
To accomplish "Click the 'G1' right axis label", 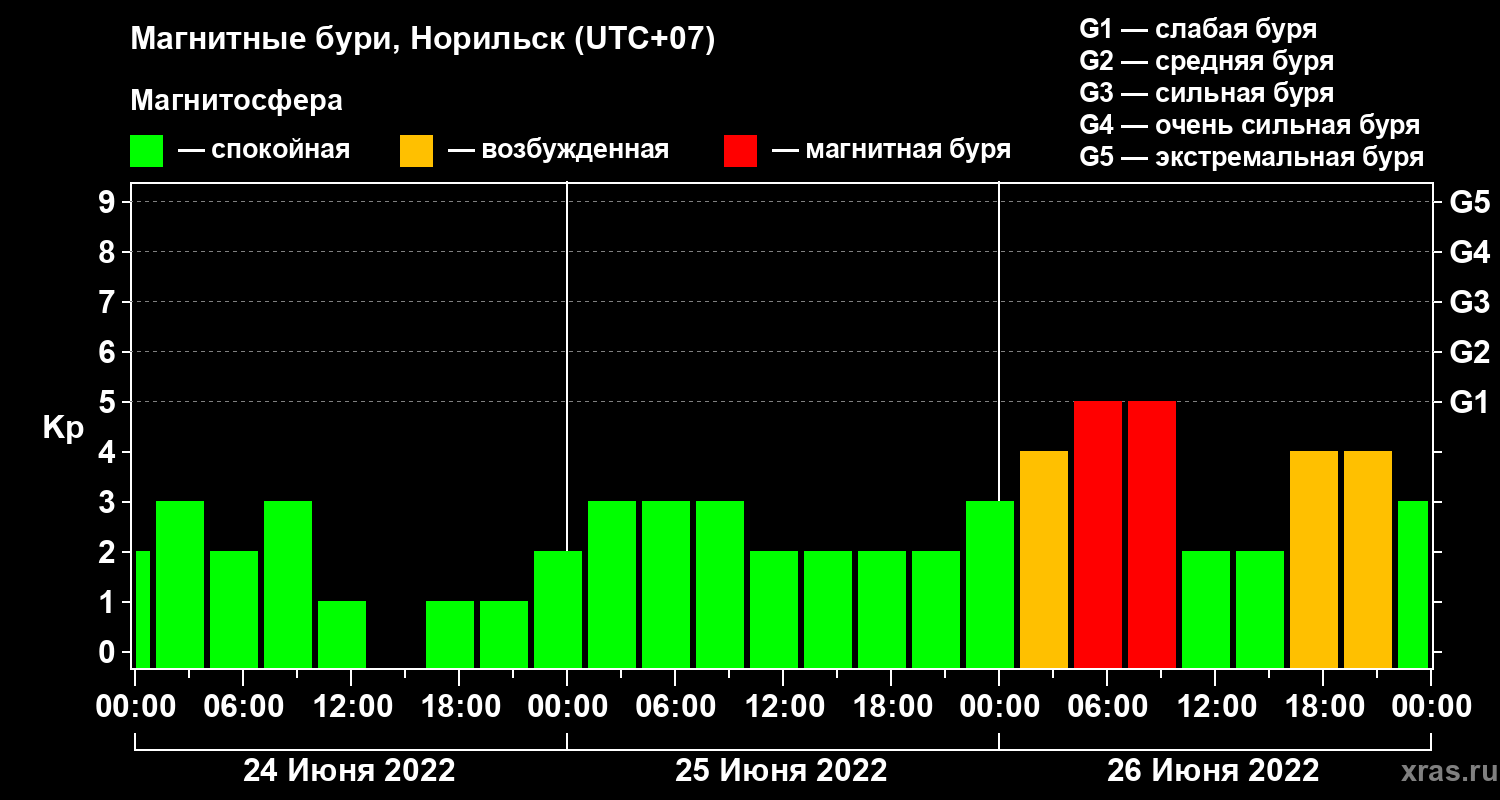I will tap(1469, 403).
